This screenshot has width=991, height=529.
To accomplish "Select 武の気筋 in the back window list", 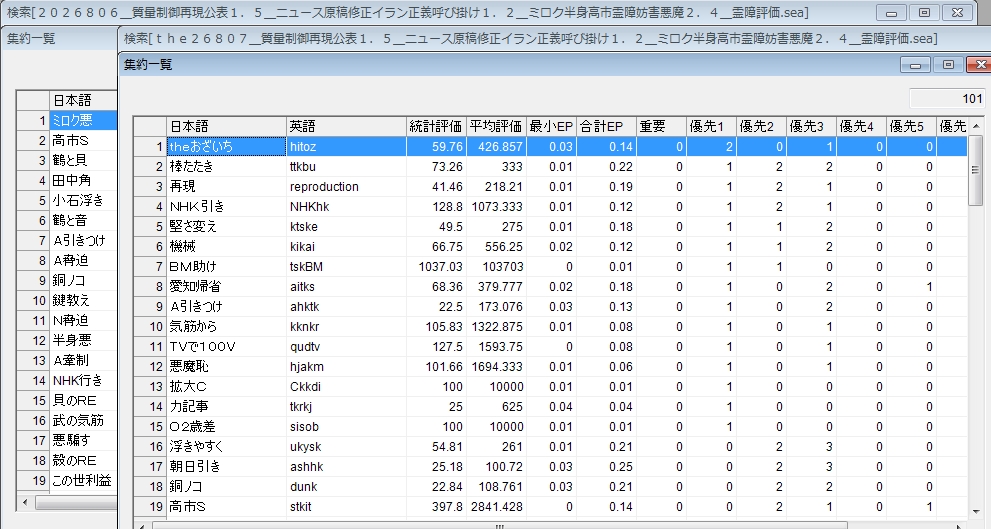I will [83, 420].
